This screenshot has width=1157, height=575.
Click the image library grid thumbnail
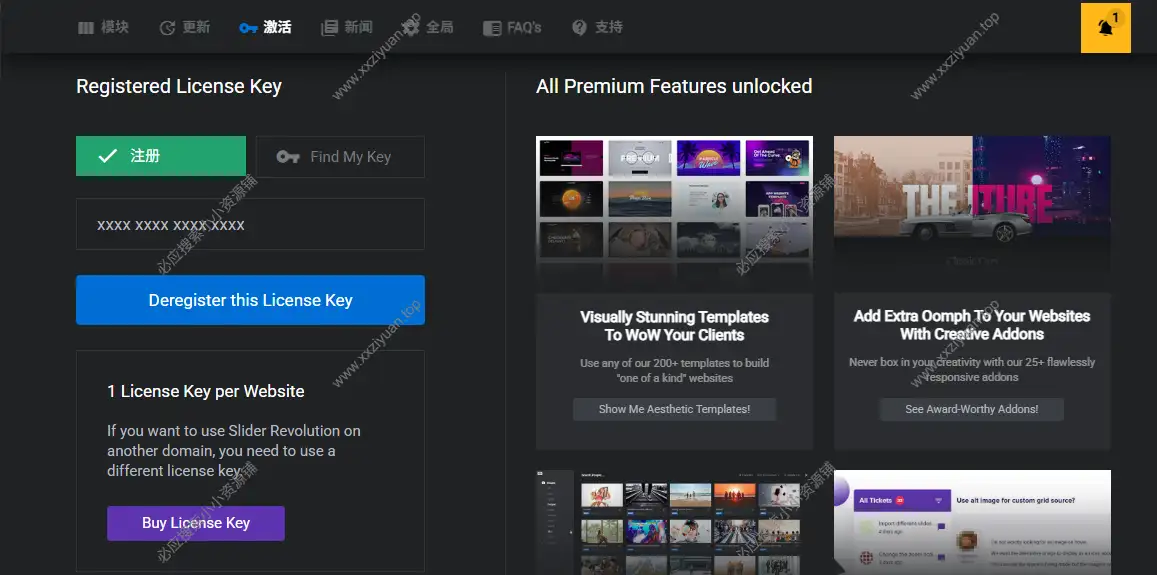click(674, 520)
